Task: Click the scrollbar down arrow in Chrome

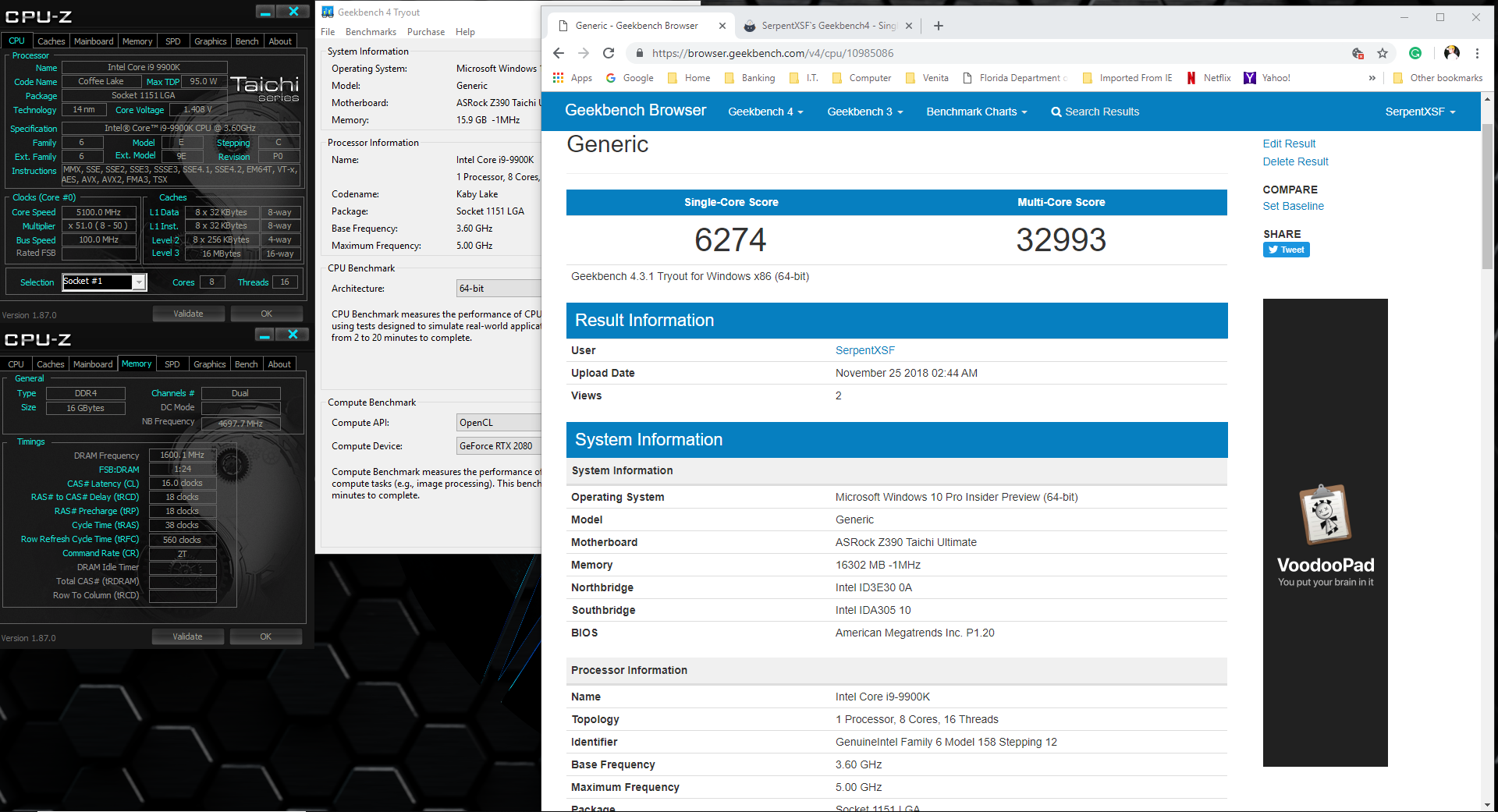Action: point(1488,804)
